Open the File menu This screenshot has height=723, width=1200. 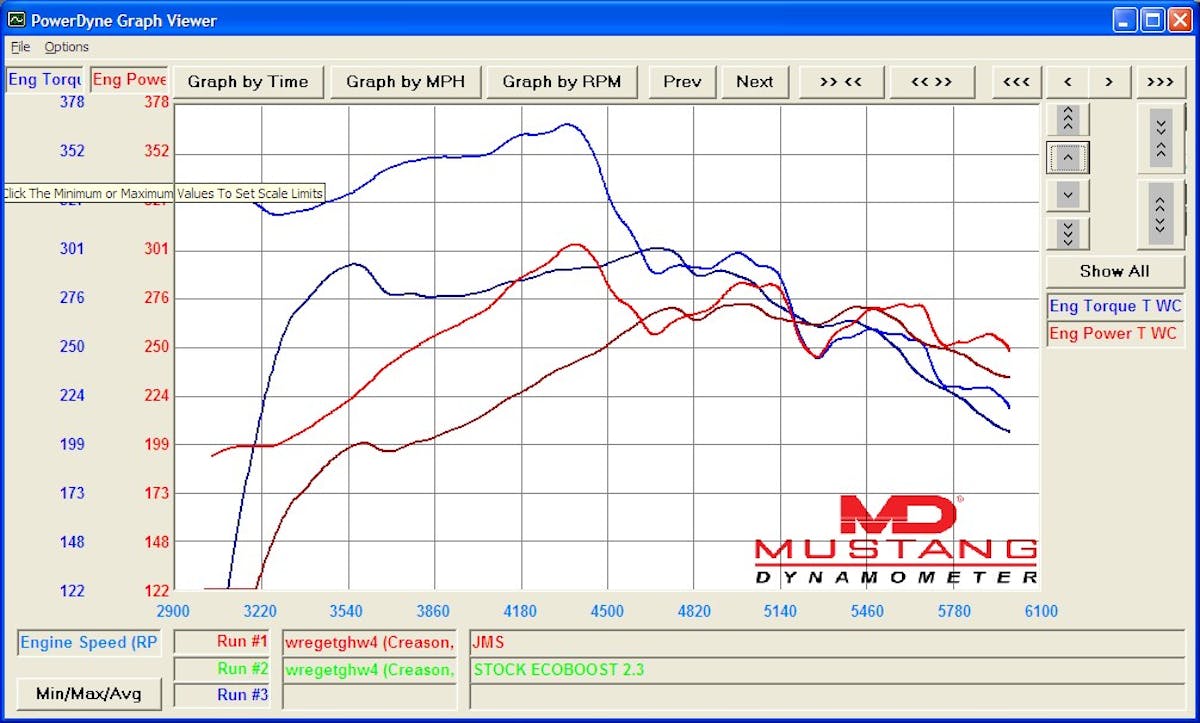[x=20, y=47]
